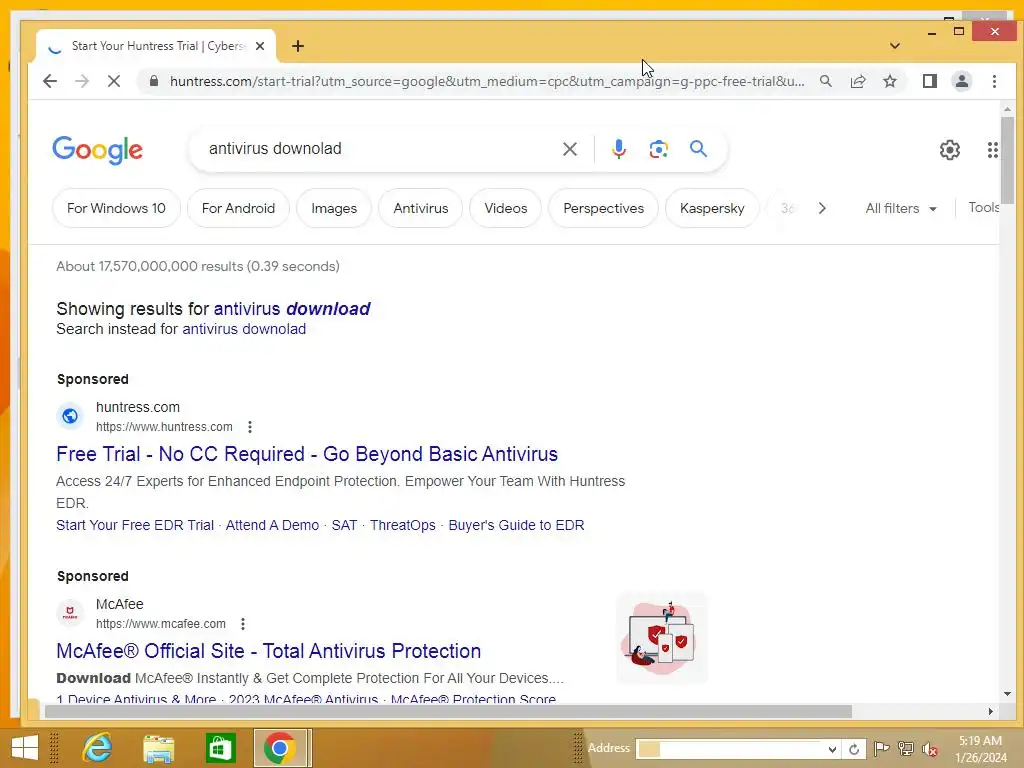Open McAfee Official Site ad title
The height and width of the screenshot is (768, 1024).
tap(268, 651)
